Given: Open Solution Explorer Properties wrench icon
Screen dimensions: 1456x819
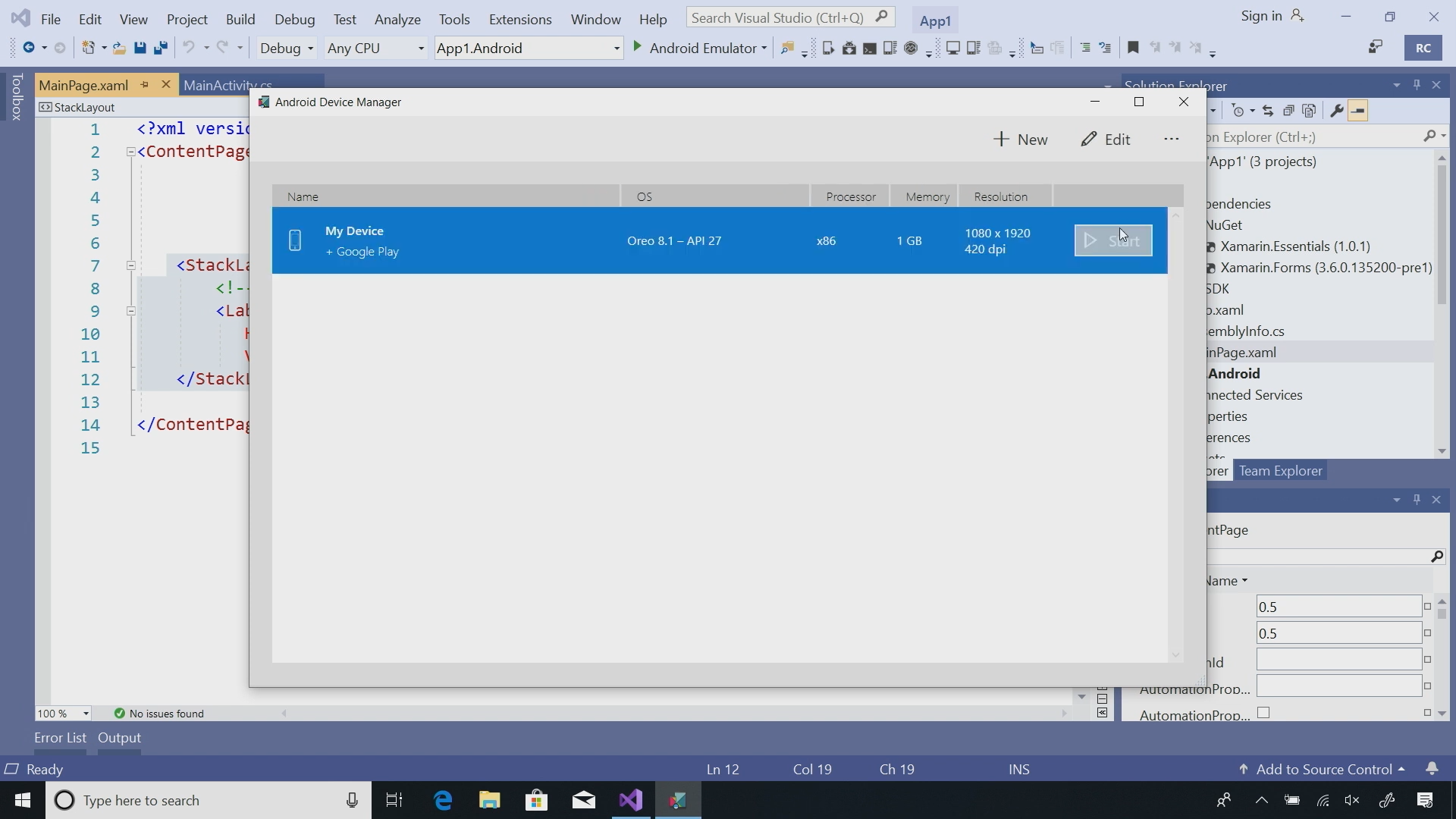Looking at the screenshot, I should click(1337, 111).
